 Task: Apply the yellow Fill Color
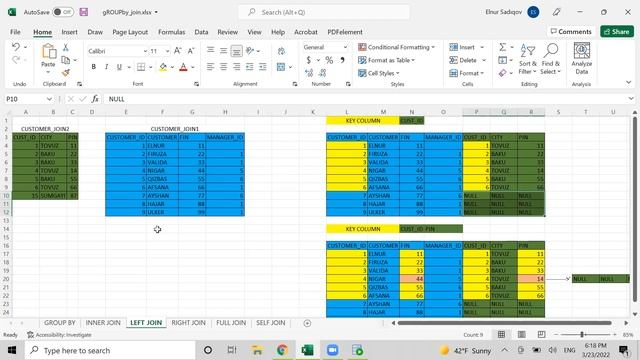click(163, 67)
